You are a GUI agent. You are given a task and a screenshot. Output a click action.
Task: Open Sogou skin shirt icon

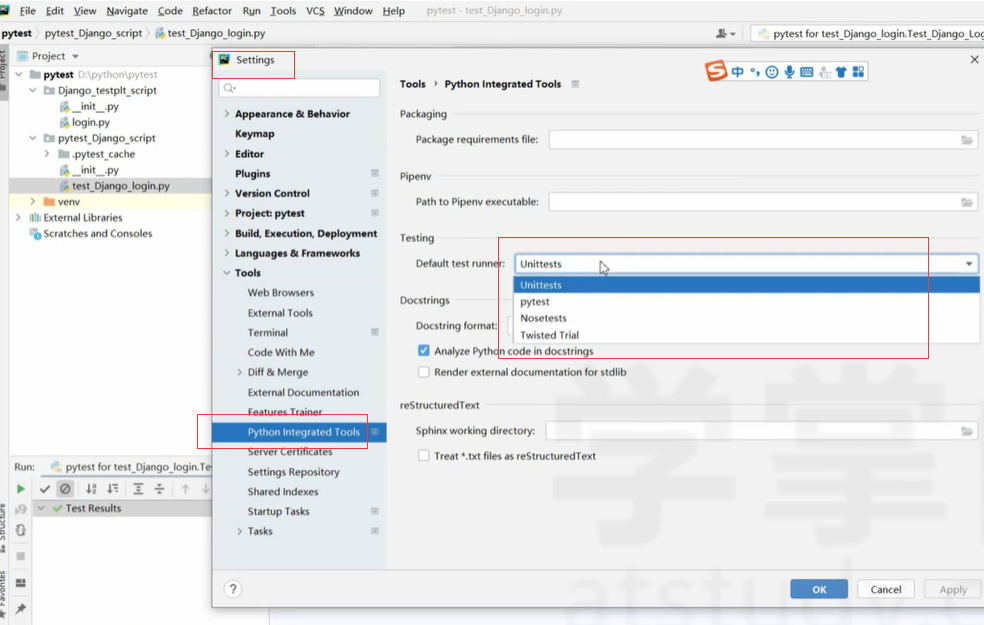click(842, 72)
